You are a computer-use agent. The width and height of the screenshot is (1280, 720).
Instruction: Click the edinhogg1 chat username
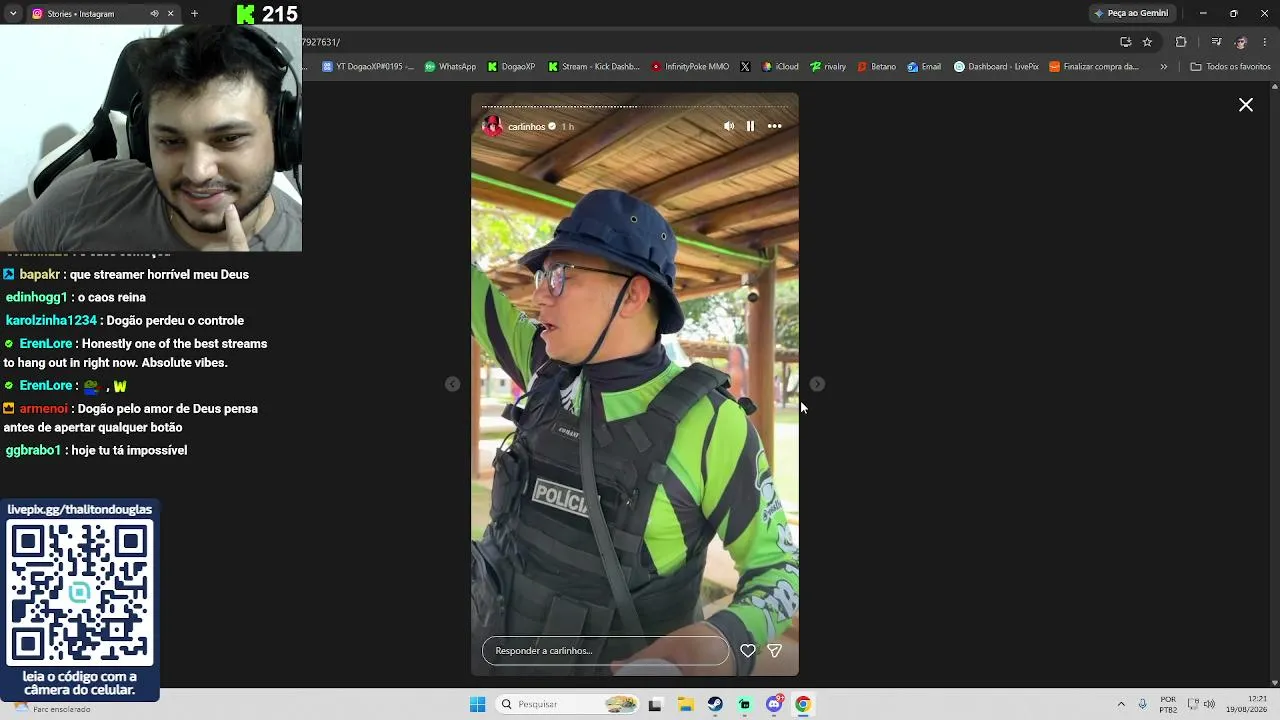36,297
